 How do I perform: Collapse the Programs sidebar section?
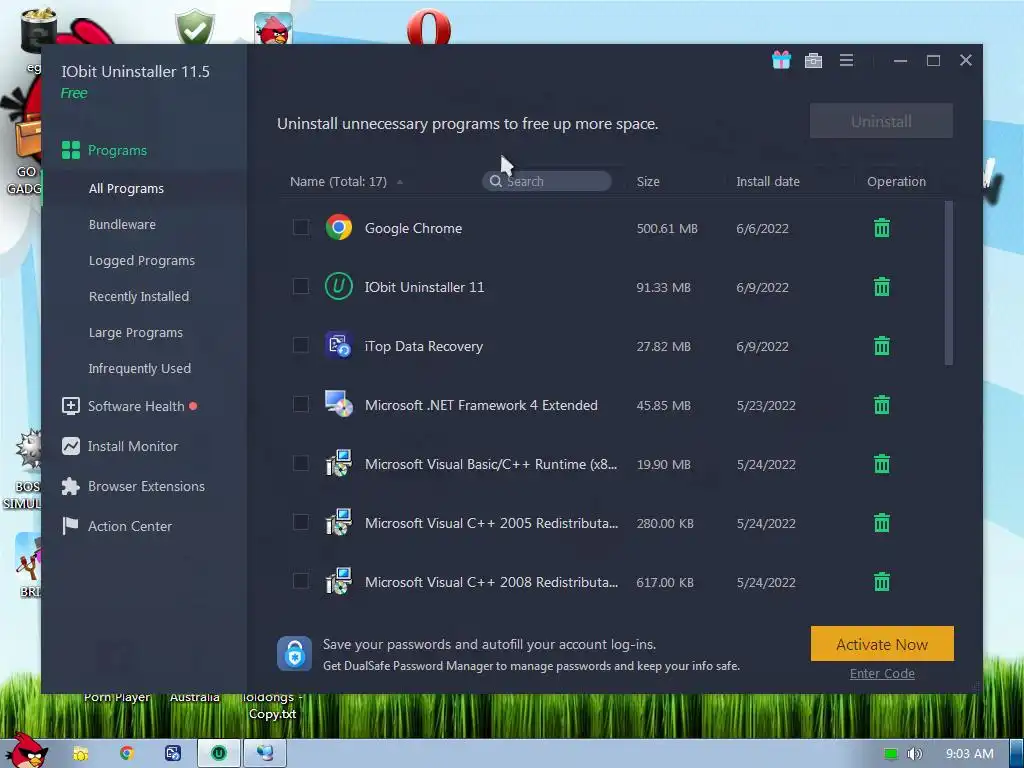(104, 150)
